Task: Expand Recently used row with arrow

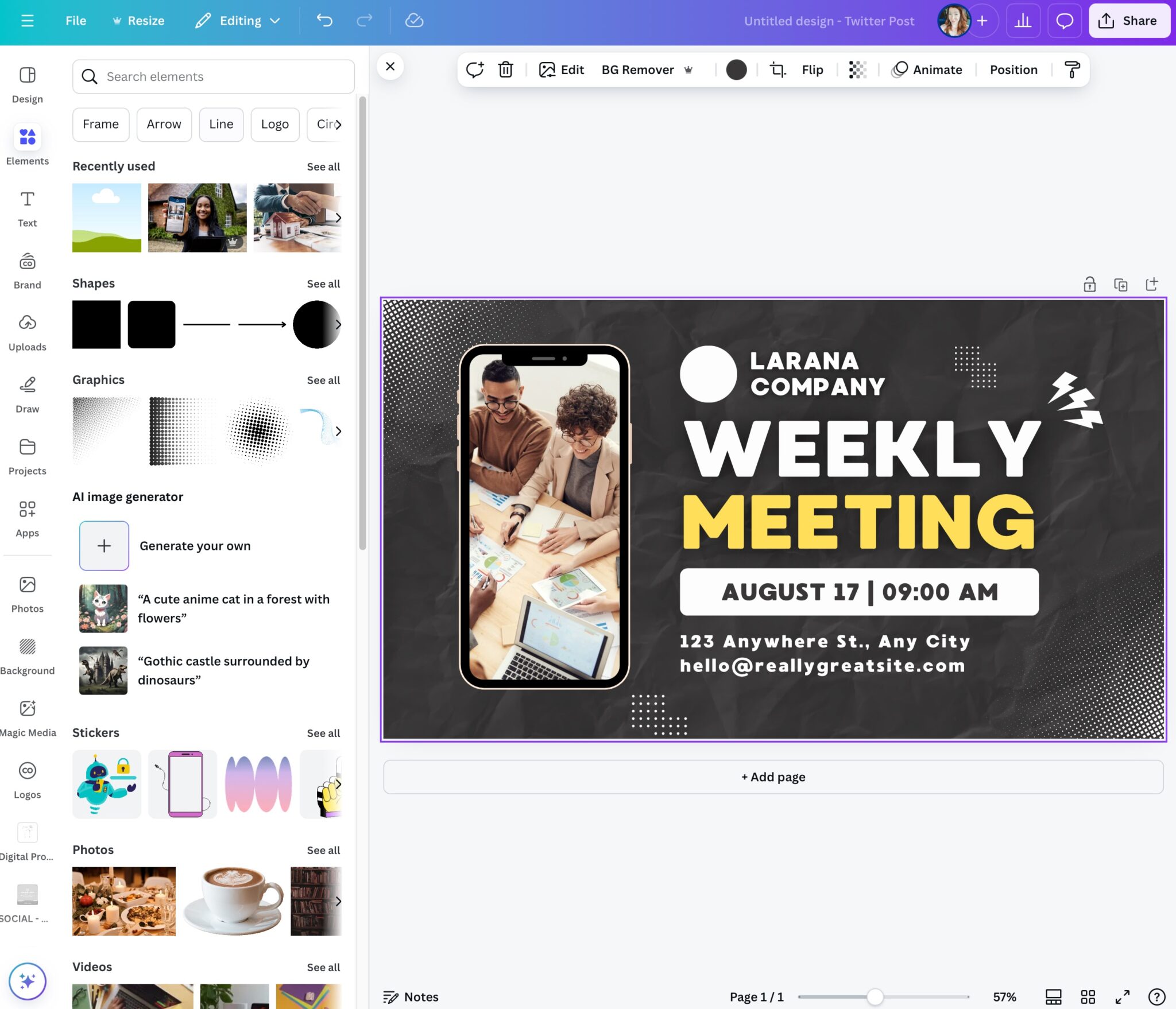Action: pyautogui.click(x=338, y=218)
